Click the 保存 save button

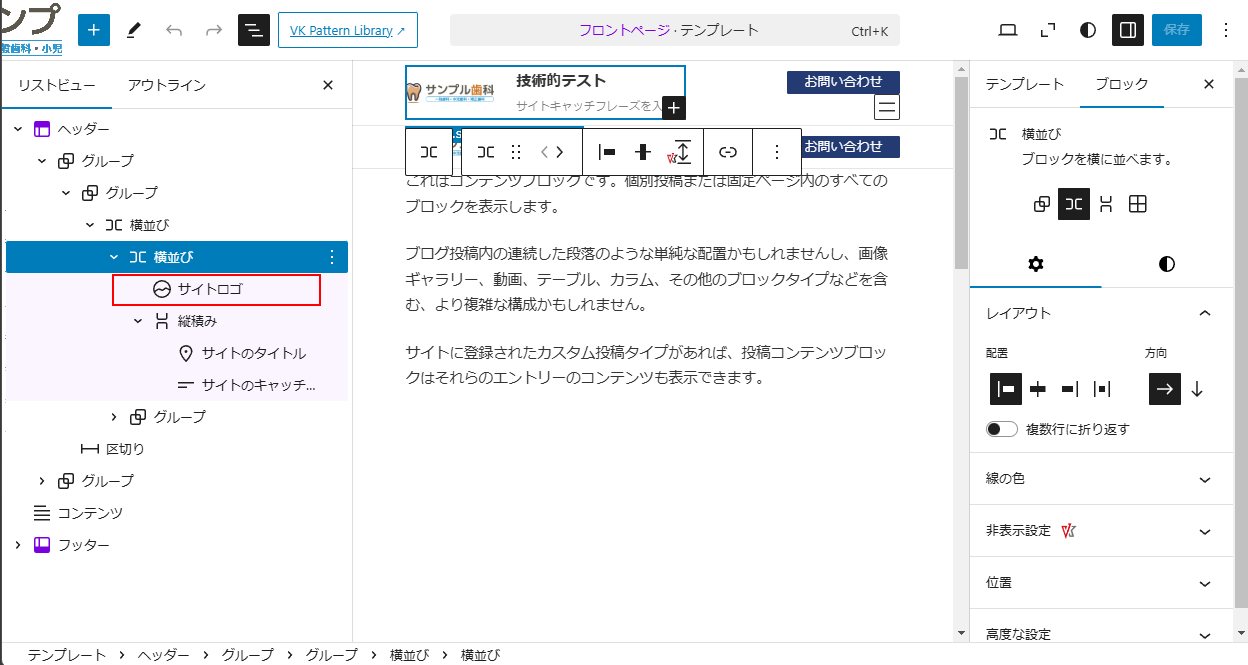click(1176, 30)
